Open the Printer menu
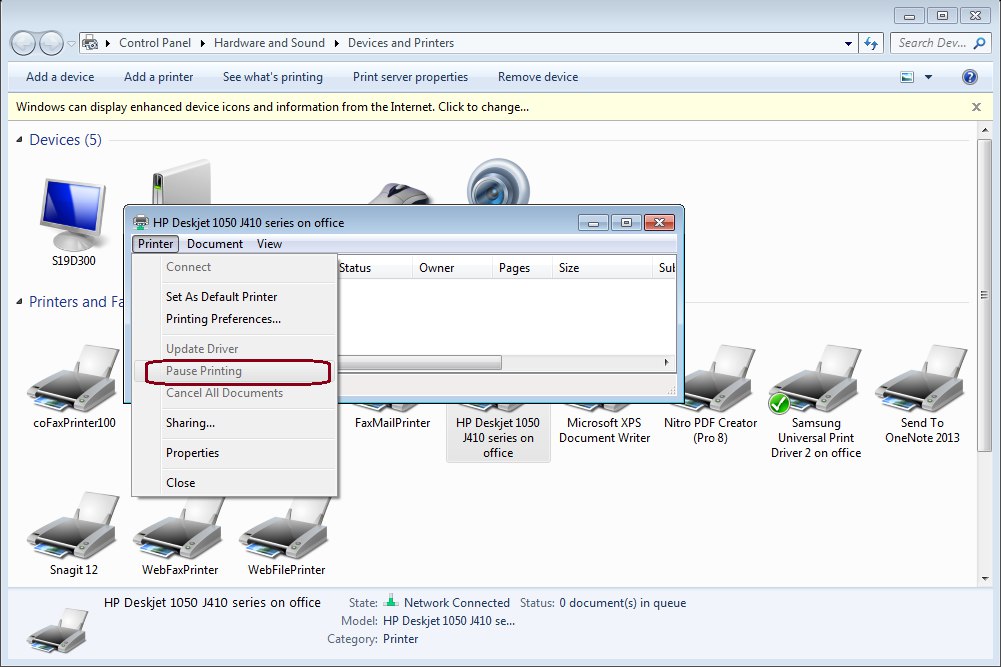The height and width of the screenshot is (667, 1001). pos(155,244)
